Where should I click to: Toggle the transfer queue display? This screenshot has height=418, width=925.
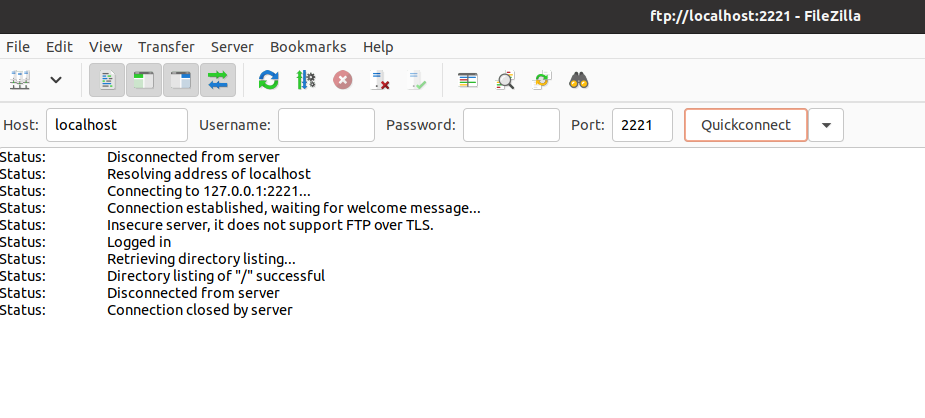[x=218, y=80]
